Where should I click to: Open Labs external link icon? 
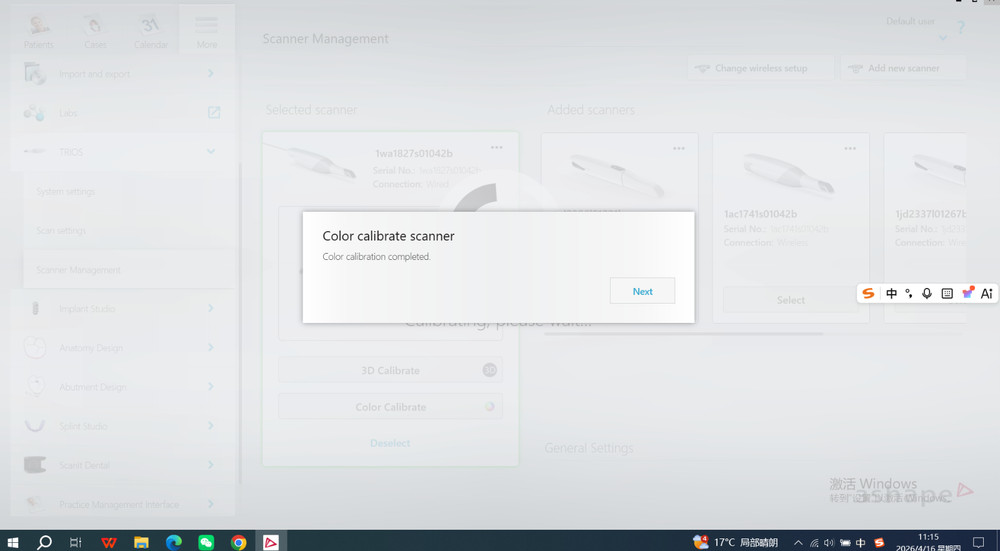[x=214, y=113]
